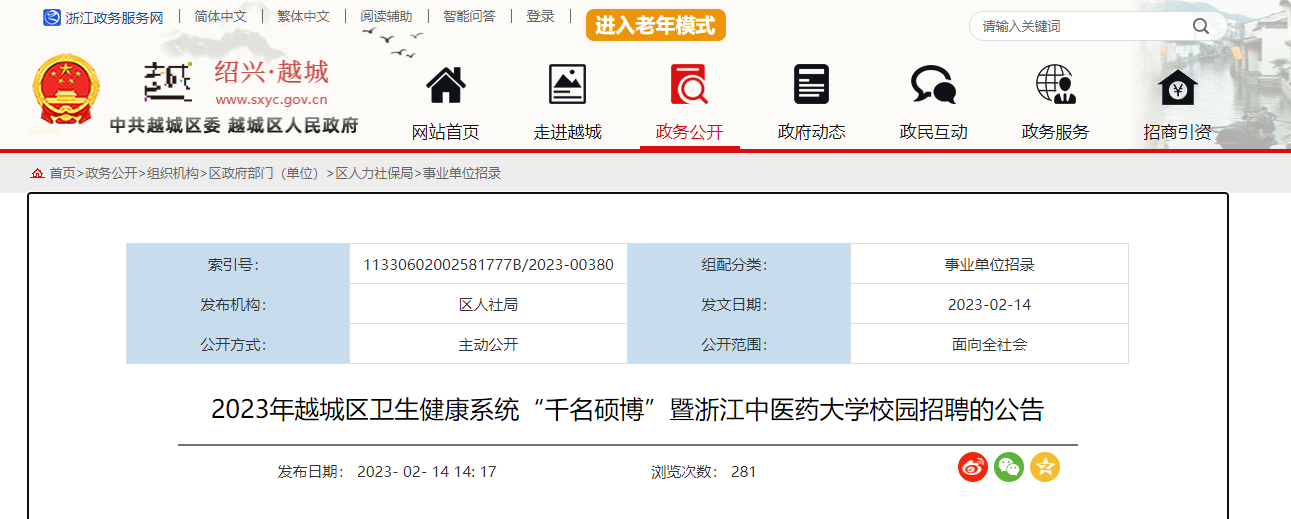Click the 政民互动 chat bubbles icon
Viewport: 1291px width, 519px height.
click(933, 85)
